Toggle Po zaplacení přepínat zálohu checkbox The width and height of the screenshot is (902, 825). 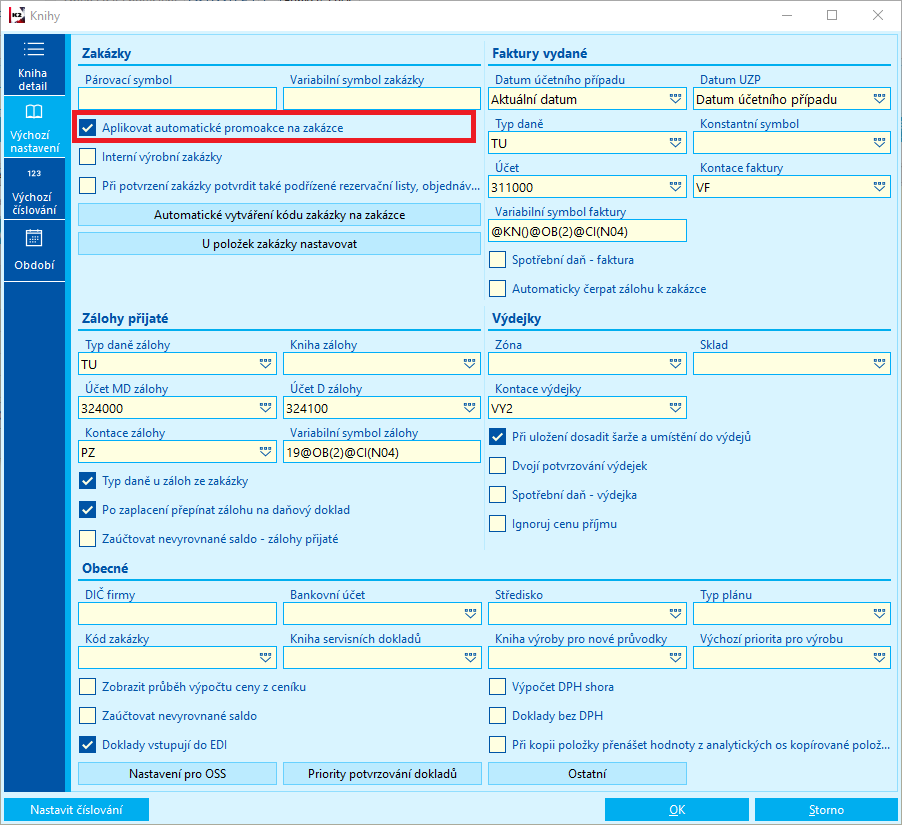coord(87,510)
